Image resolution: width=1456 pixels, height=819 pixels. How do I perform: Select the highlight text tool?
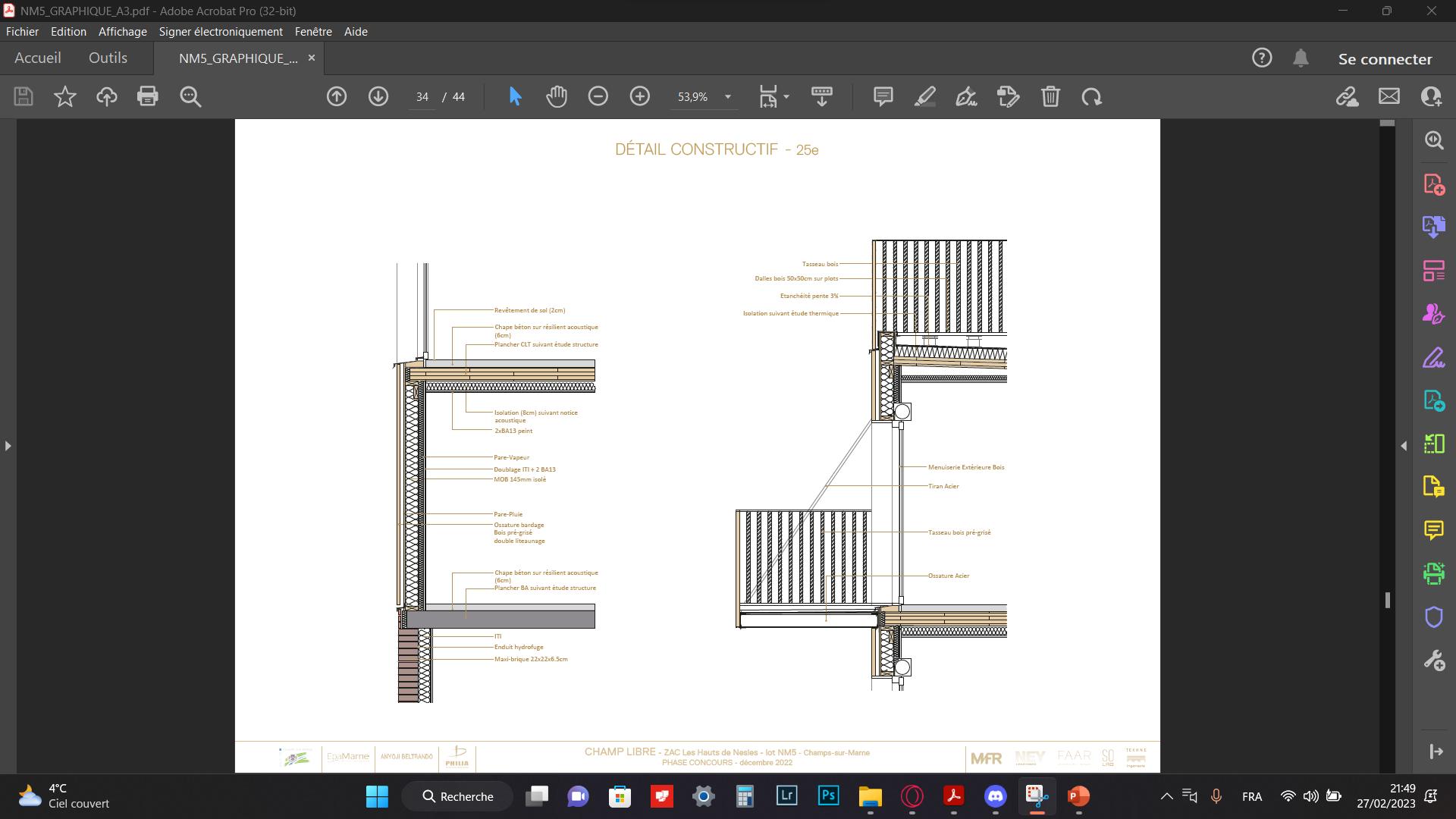pyautogui.click(x=925, y=96)
